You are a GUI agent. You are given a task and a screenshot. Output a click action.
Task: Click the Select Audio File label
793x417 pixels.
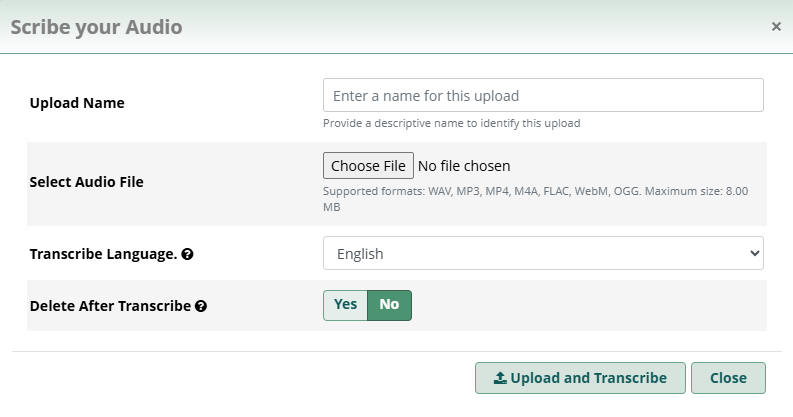pos(87,182)
